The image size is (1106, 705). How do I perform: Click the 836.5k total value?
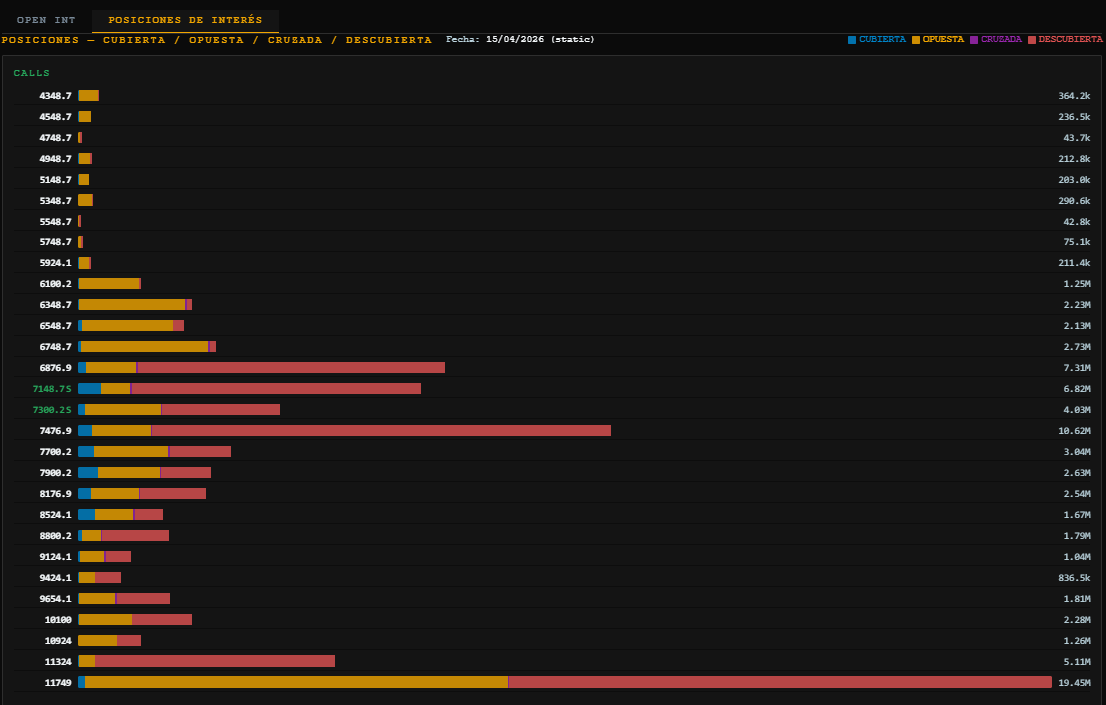1074,578
